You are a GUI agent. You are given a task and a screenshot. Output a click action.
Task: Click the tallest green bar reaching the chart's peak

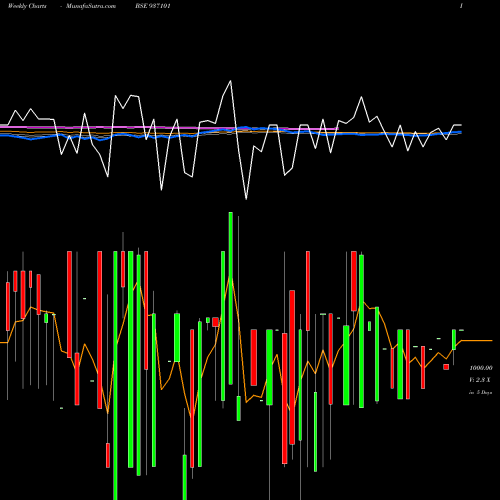231,298
